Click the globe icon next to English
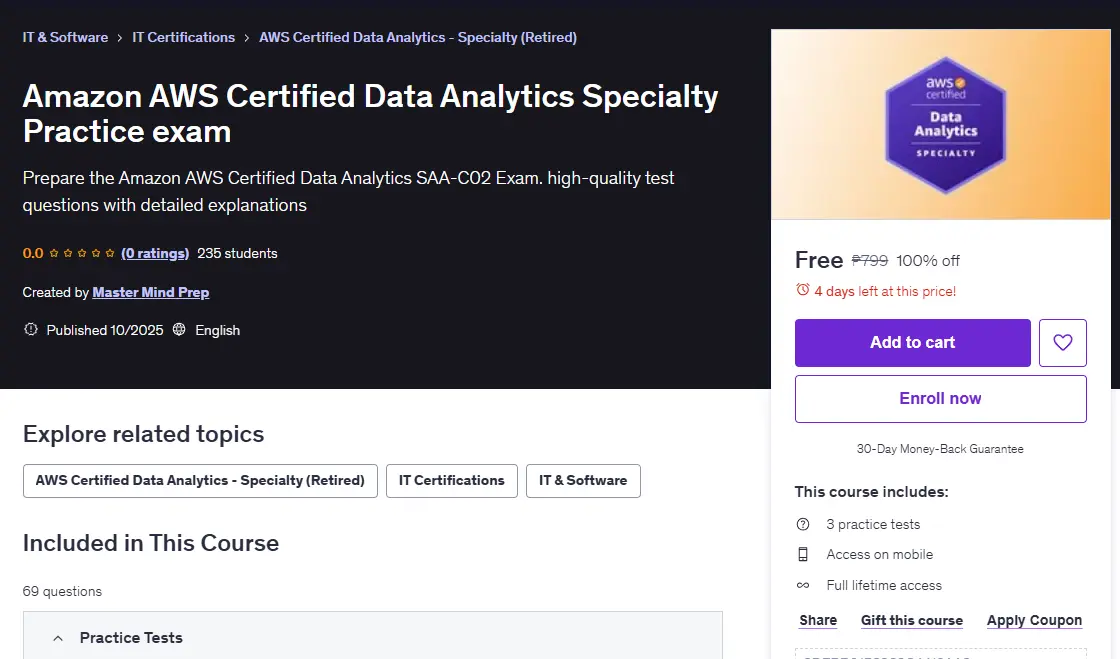 (x=179, y=329)
